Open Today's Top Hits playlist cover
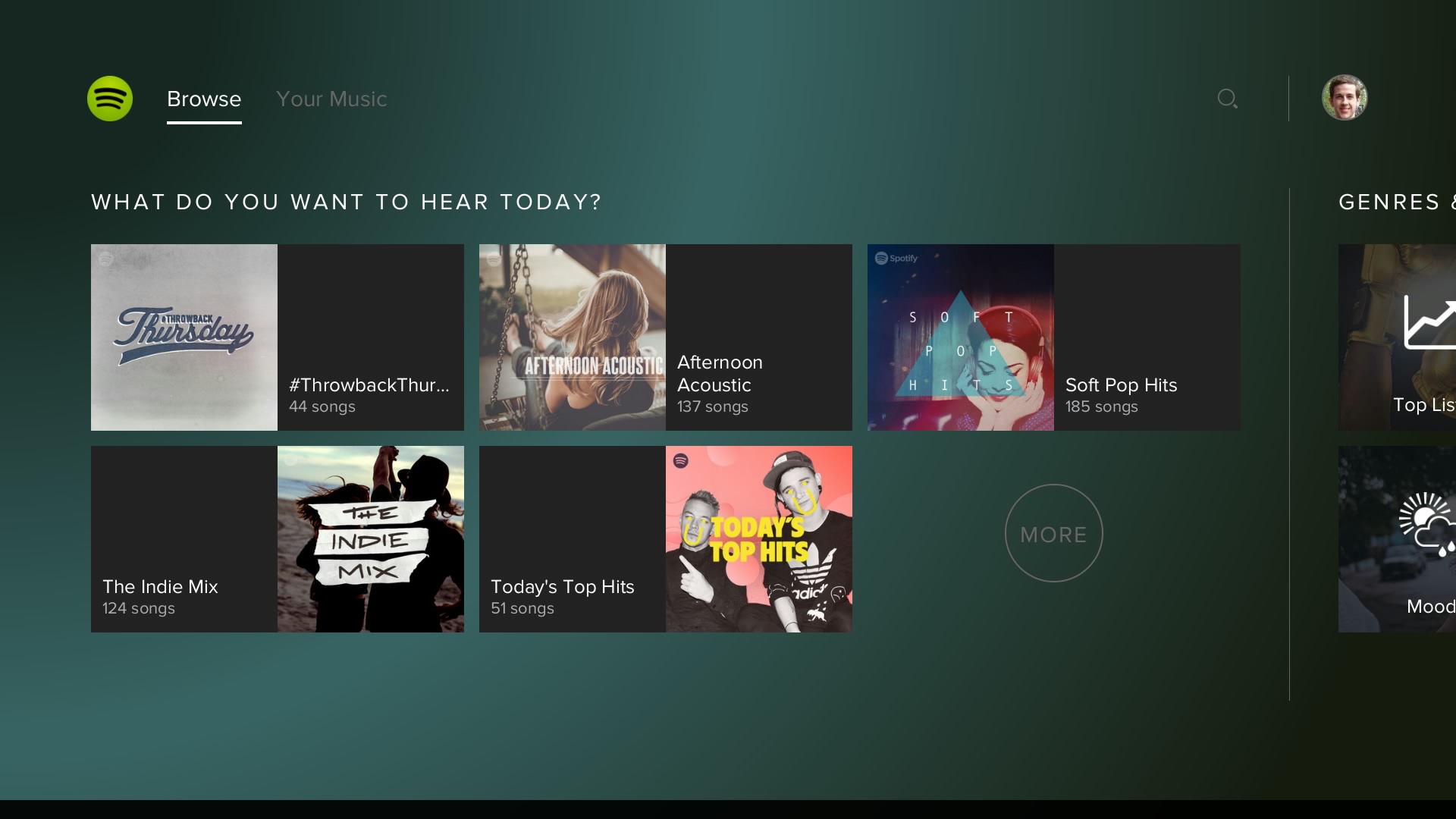This screenshot has width=1456, height=819. click(758, 538)
